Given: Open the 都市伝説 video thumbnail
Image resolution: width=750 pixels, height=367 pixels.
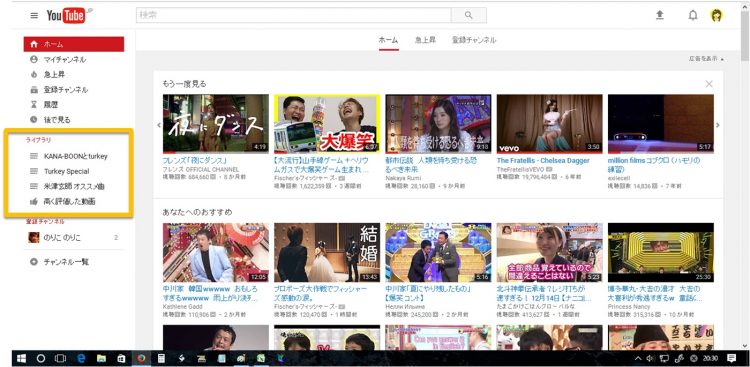Looking at the screenshot, I should coord(438,123).
